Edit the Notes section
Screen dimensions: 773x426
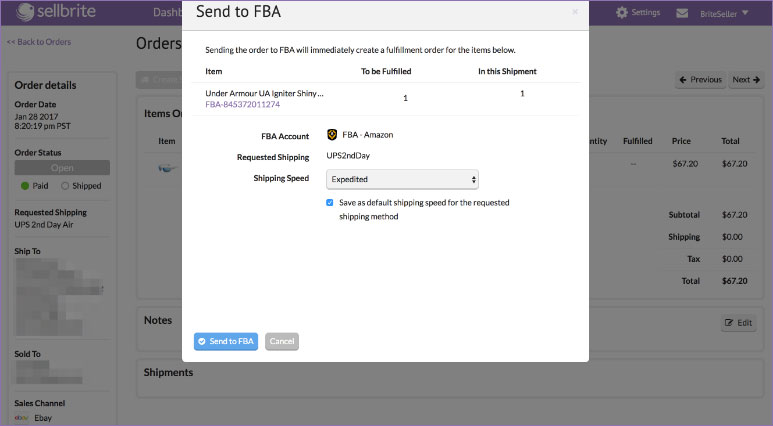click(738, 323)
